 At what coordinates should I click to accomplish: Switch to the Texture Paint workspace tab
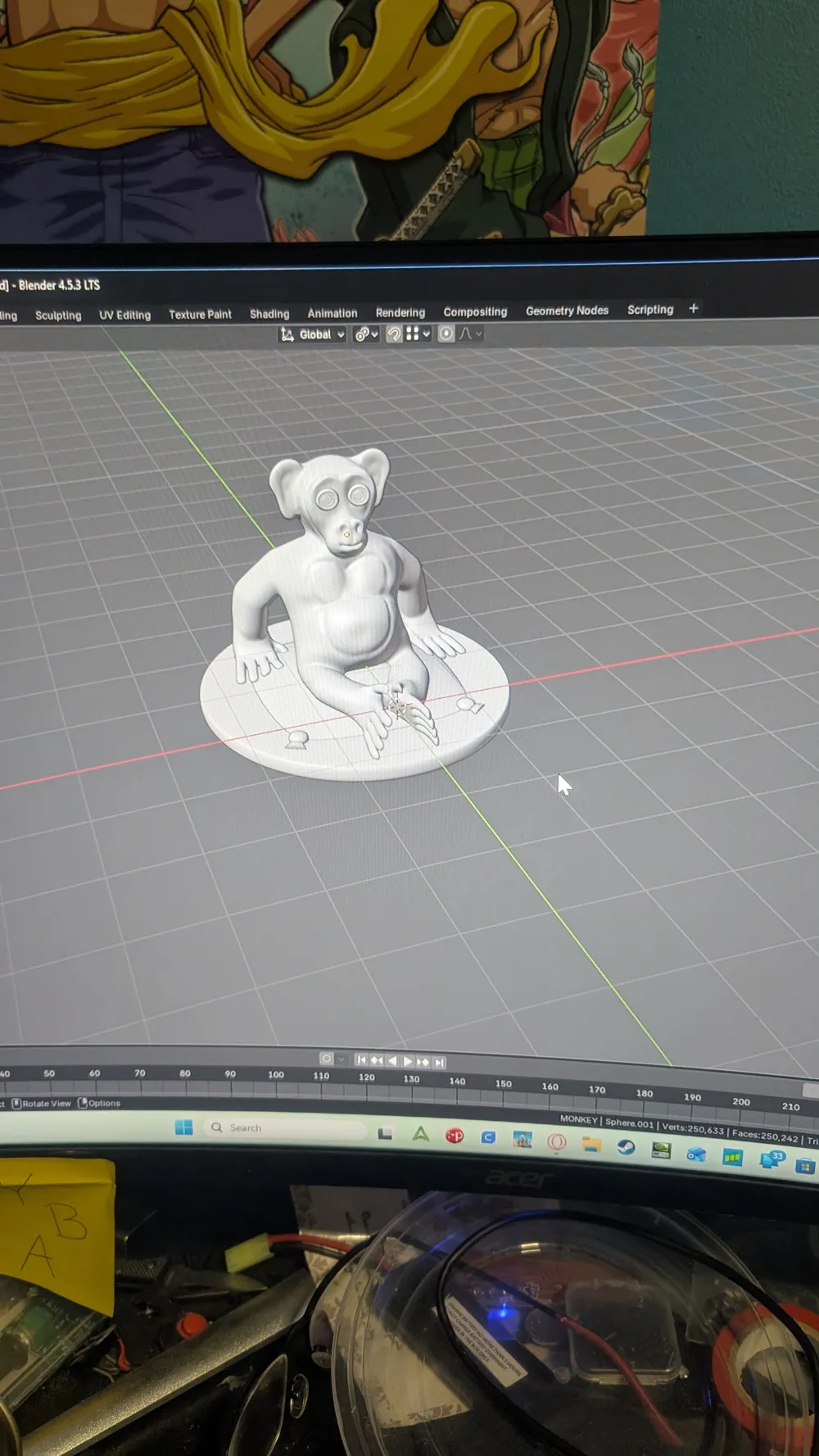pos(200,315)
